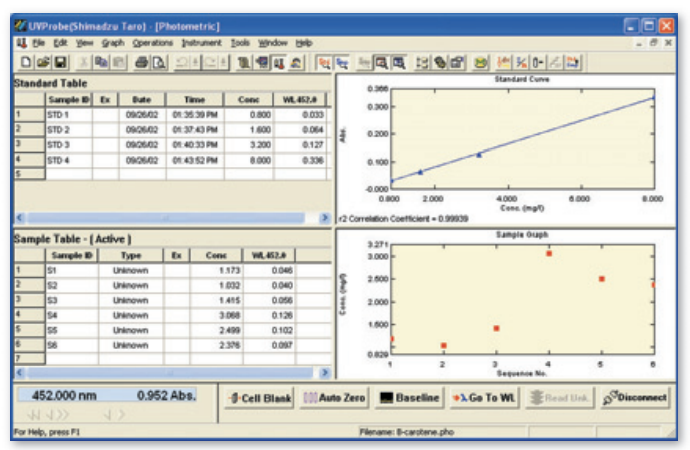The image size is (690, 450).
Task: Click the Open file toolbar icon
Action: (43, 62)
